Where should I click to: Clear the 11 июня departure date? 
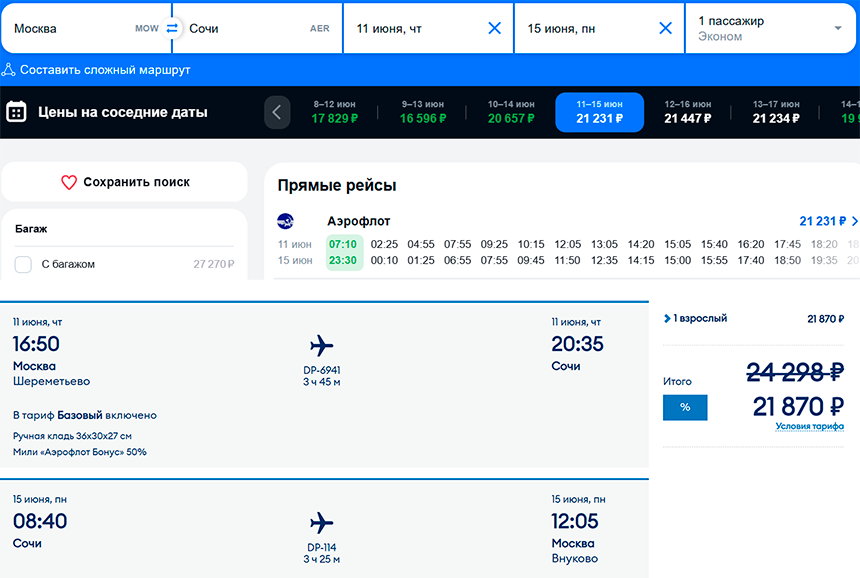[494, 28]
